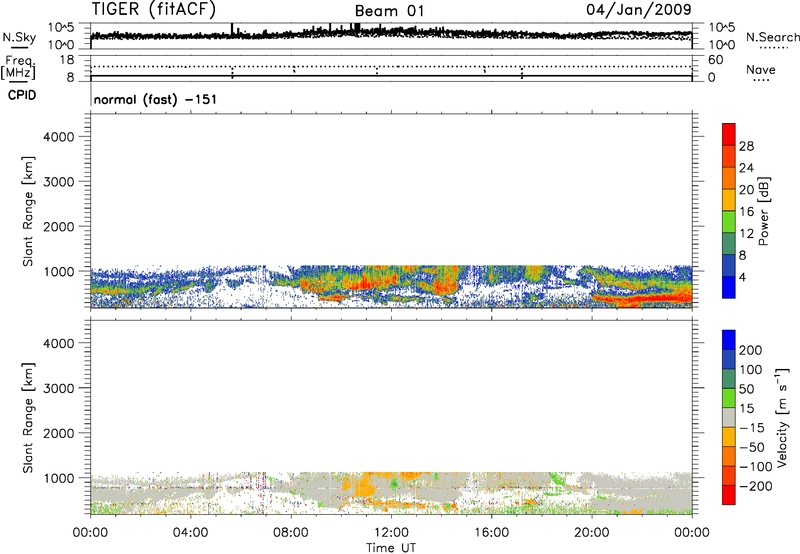Click the 'Power [dB]' colorbar label

click(764, 211)
